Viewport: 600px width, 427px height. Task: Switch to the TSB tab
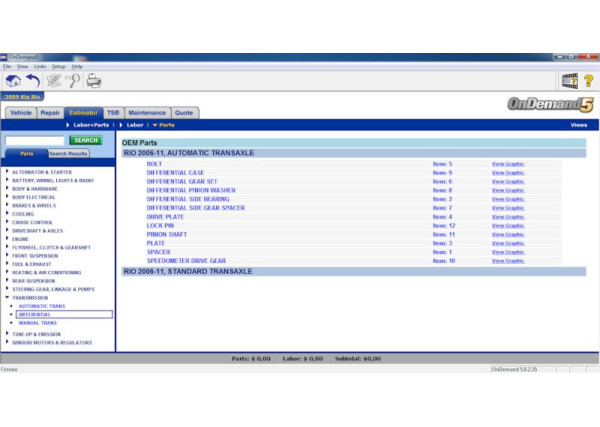113,113
